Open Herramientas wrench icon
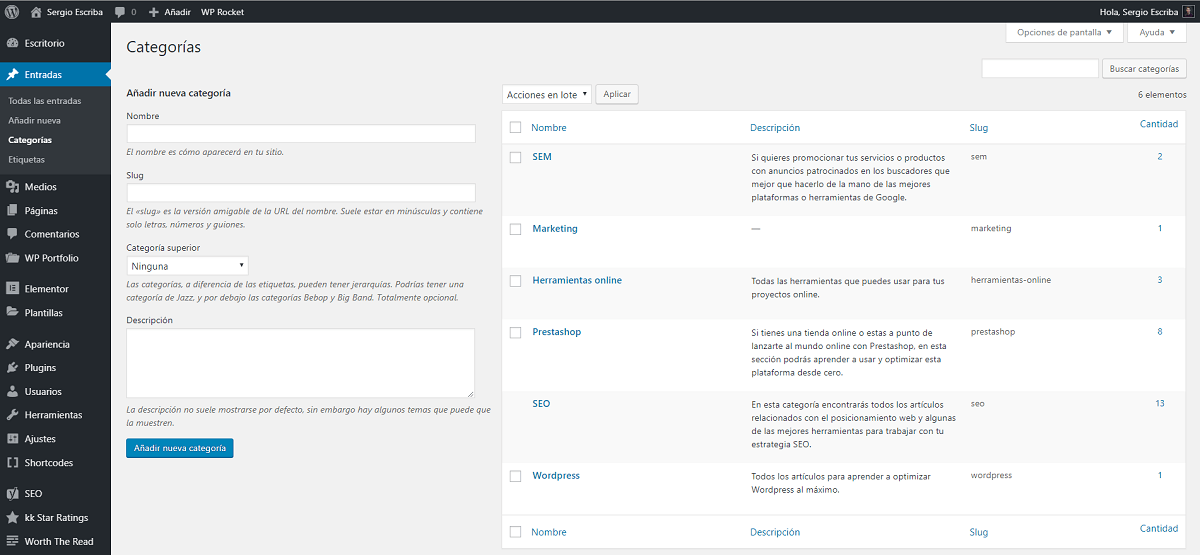 tap(12, 415)
